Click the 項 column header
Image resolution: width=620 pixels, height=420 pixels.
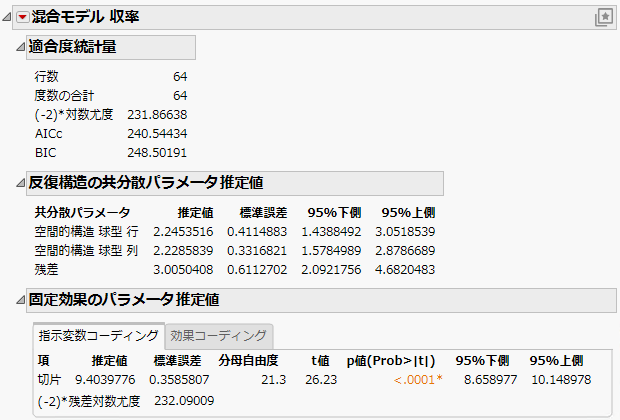point(43,360)
